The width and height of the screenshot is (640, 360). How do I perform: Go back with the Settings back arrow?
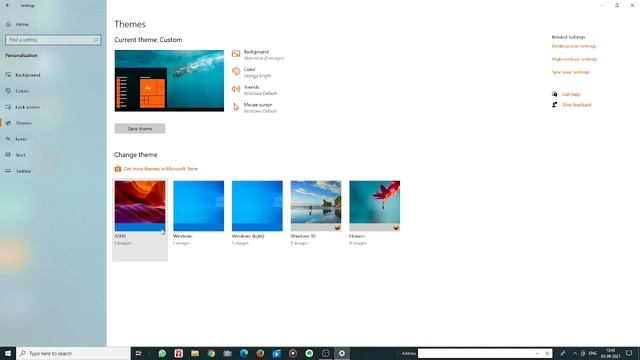point(8,5)
